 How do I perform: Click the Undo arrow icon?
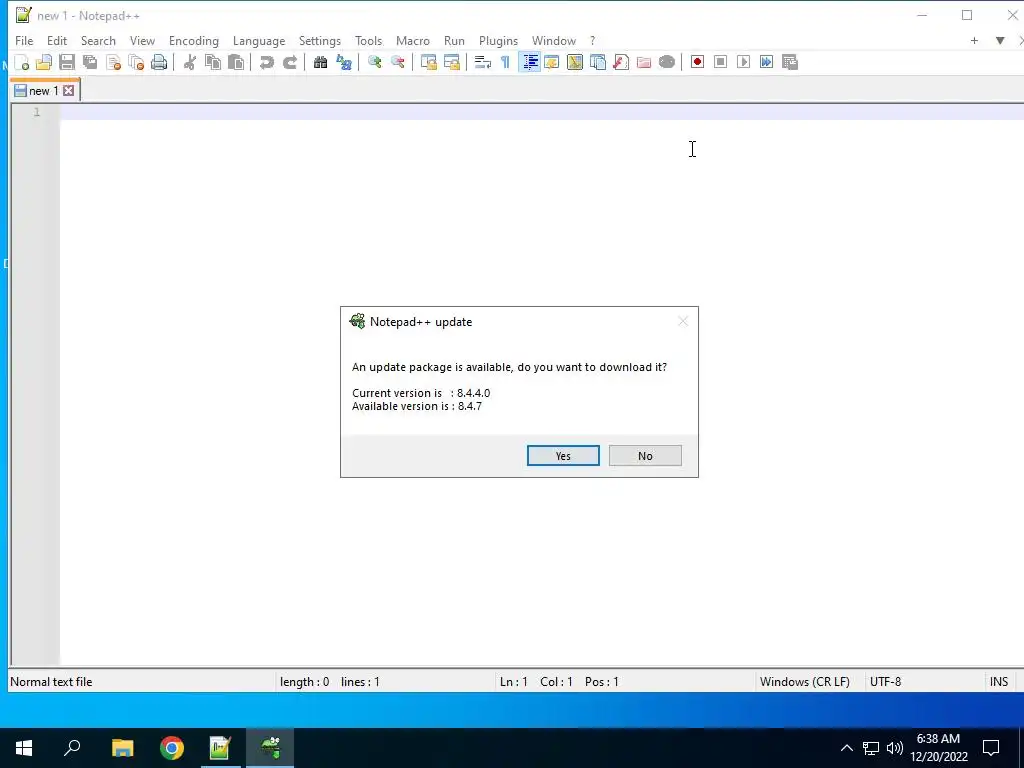tap(266, 62)
